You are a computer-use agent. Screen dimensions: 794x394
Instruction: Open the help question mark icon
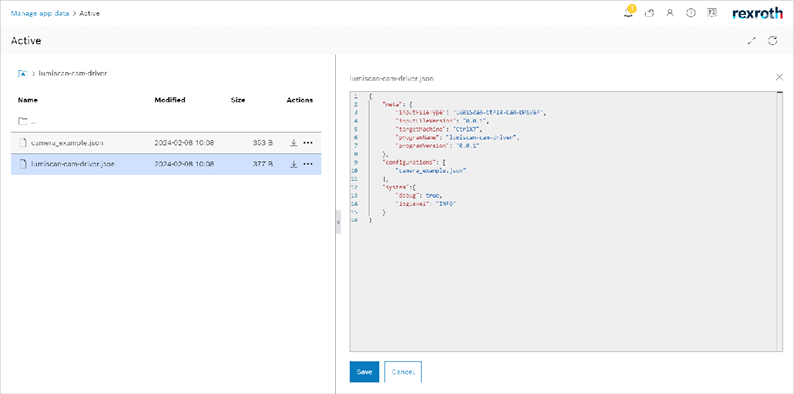691,13
